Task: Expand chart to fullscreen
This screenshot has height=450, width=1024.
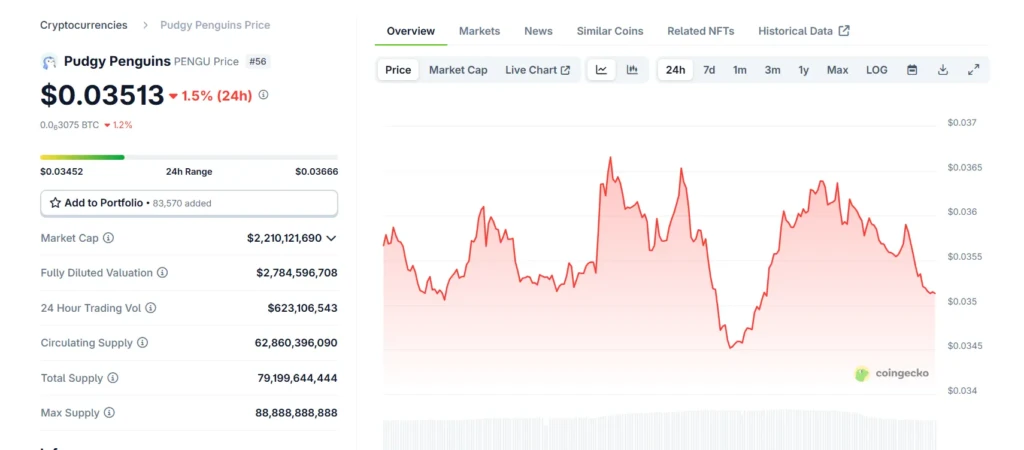Action: tap(974, 70)
